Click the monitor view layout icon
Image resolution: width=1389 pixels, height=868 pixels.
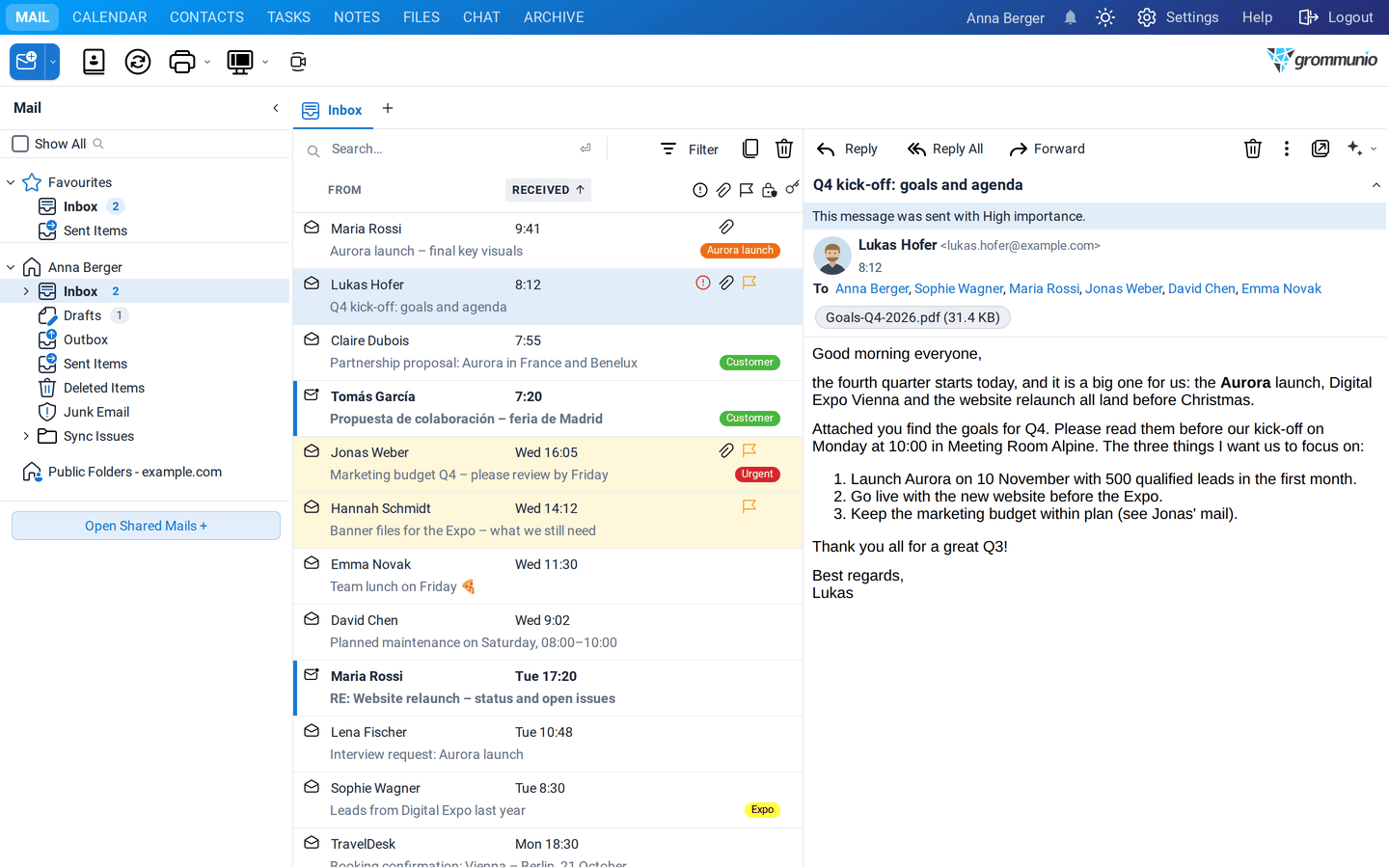point(239,62)
